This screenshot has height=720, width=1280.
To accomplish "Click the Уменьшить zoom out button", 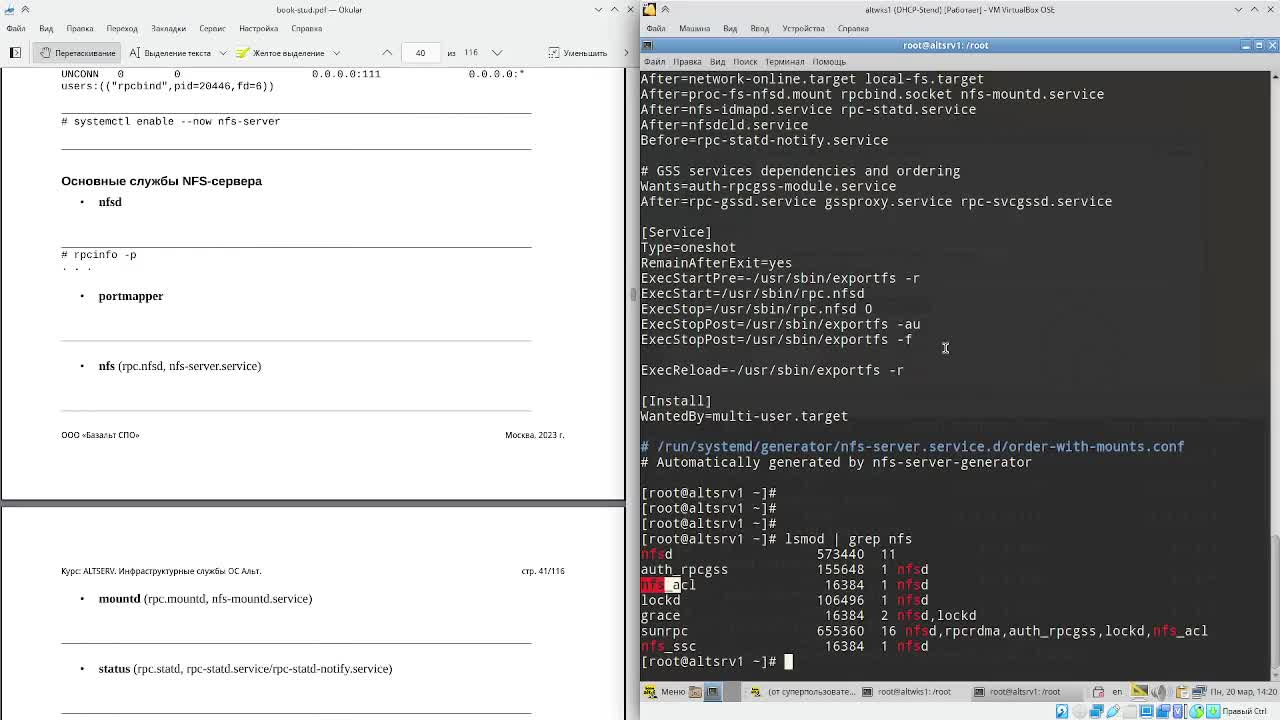I will (578, 52).
